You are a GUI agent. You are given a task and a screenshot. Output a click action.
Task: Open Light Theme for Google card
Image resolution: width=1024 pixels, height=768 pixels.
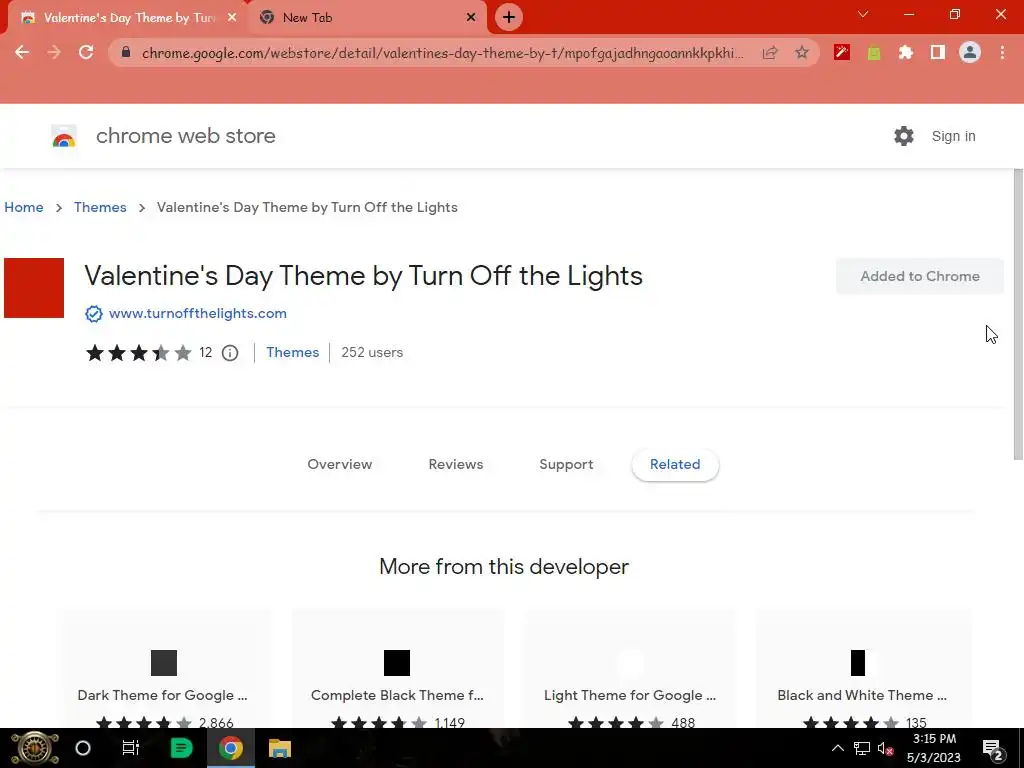point(630,669)
